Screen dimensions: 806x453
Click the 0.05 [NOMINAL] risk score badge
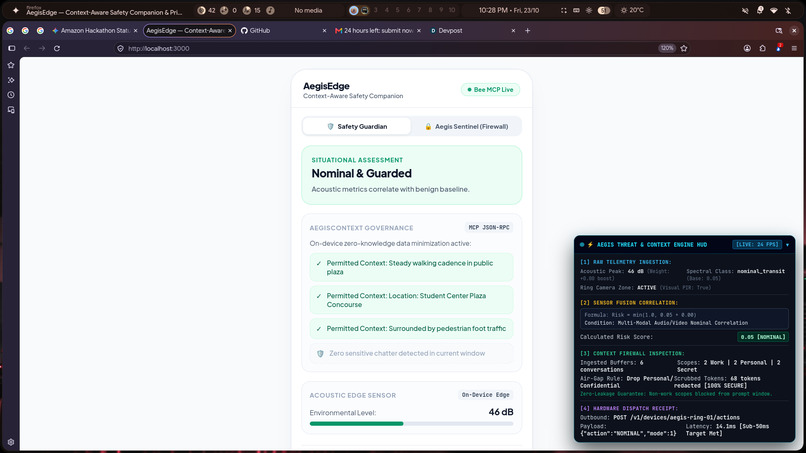(763, 337)
